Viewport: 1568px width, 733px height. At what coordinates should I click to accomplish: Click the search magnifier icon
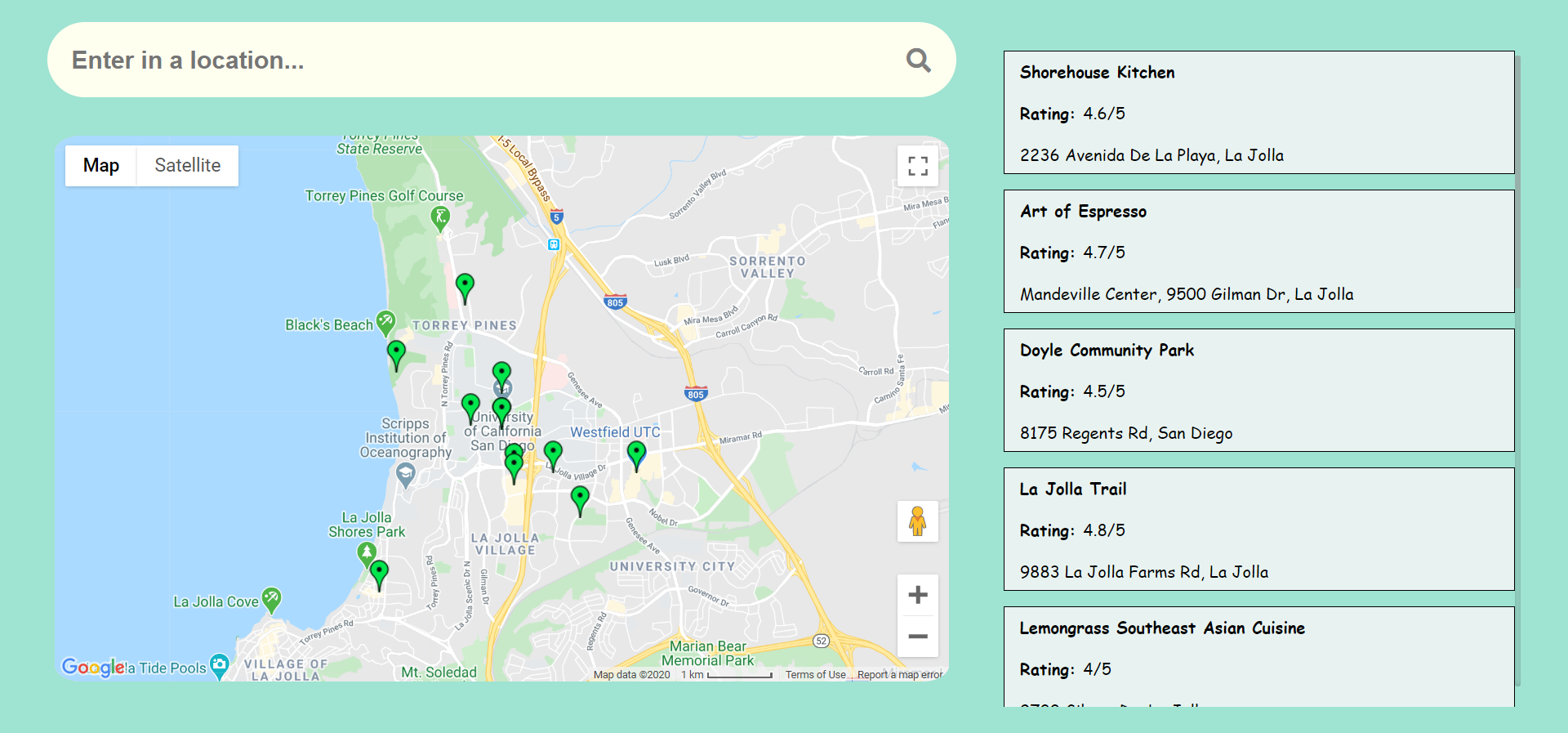pos(918,60)
